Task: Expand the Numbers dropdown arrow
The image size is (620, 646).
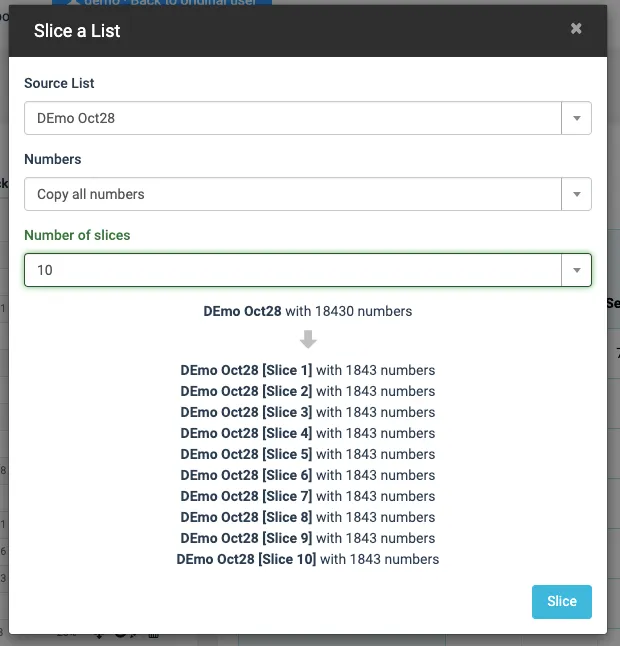Action: point(576,194)
